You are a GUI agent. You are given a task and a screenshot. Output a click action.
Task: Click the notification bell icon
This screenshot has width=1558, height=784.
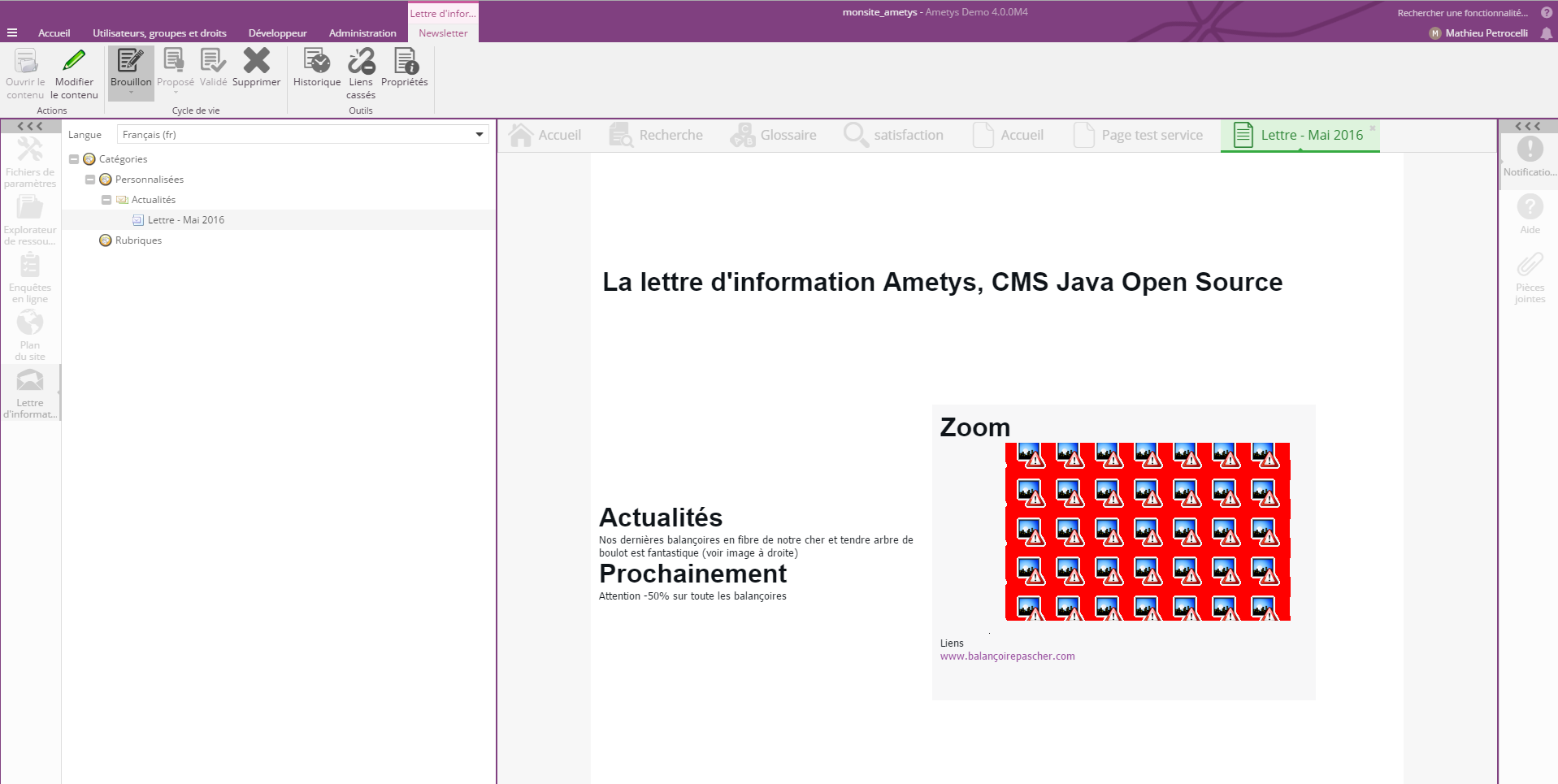pyautogui.click(x=1546, y=33)
